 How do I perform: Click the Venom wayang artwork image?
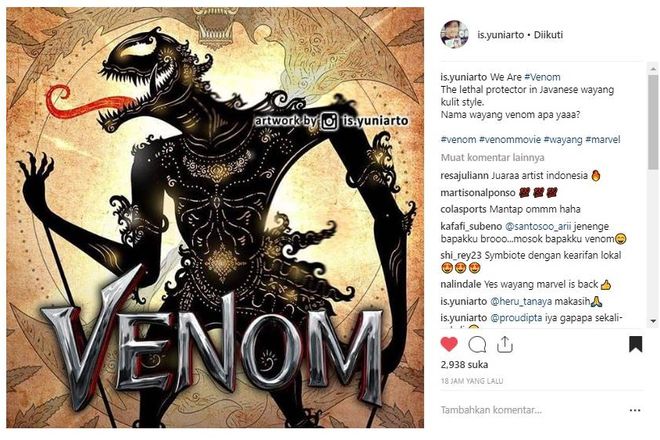(215, 218)
